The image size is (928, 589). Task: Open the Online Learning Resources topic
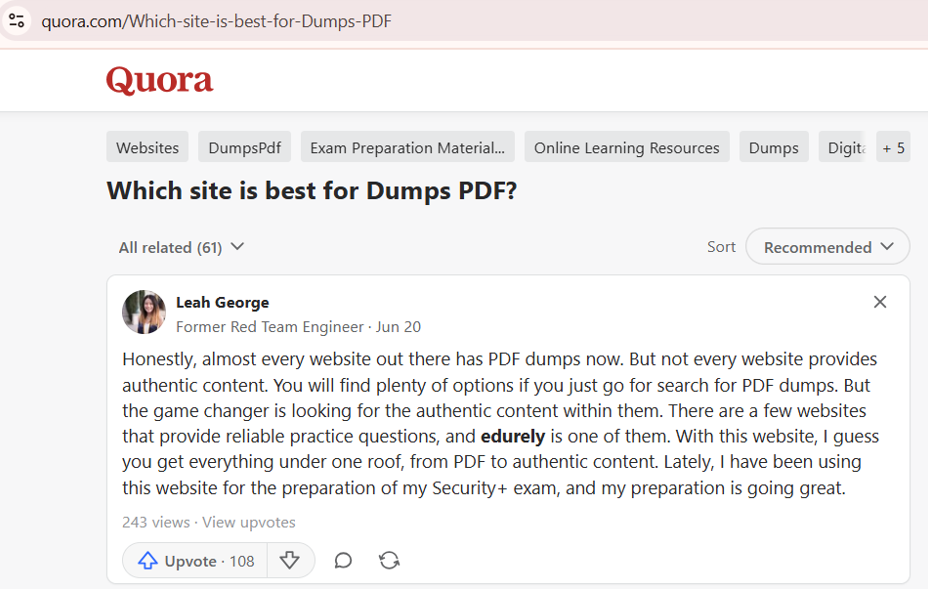tap(626, 147)
